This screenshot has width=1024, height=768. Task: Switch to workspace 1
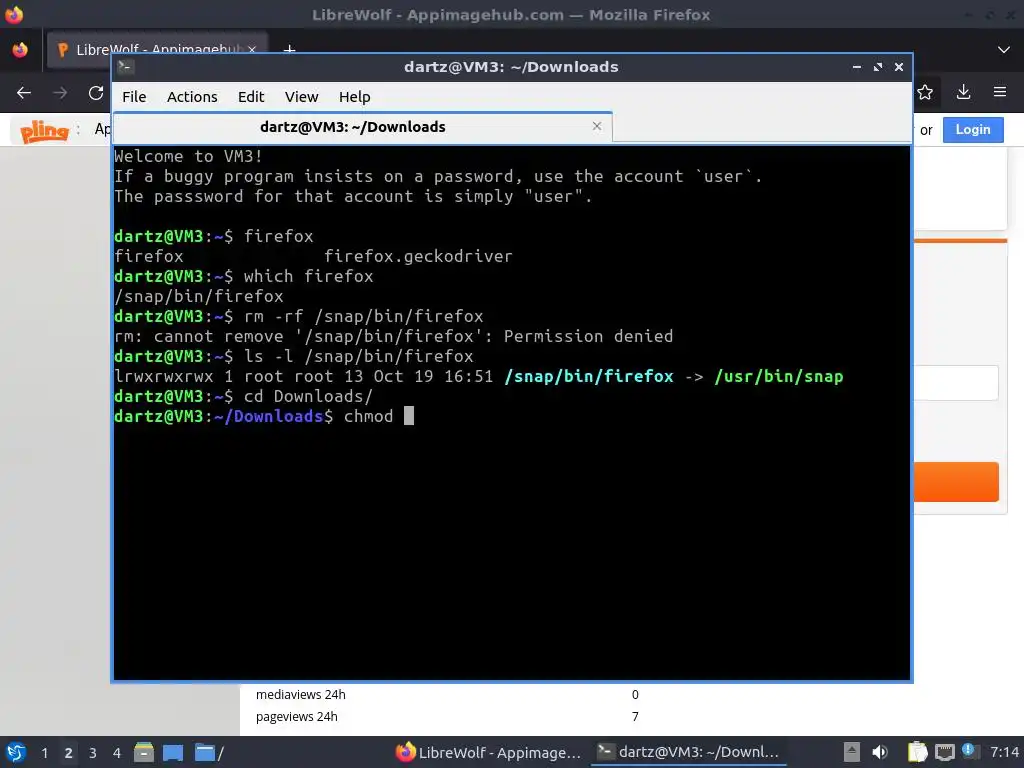coord(44,753)
